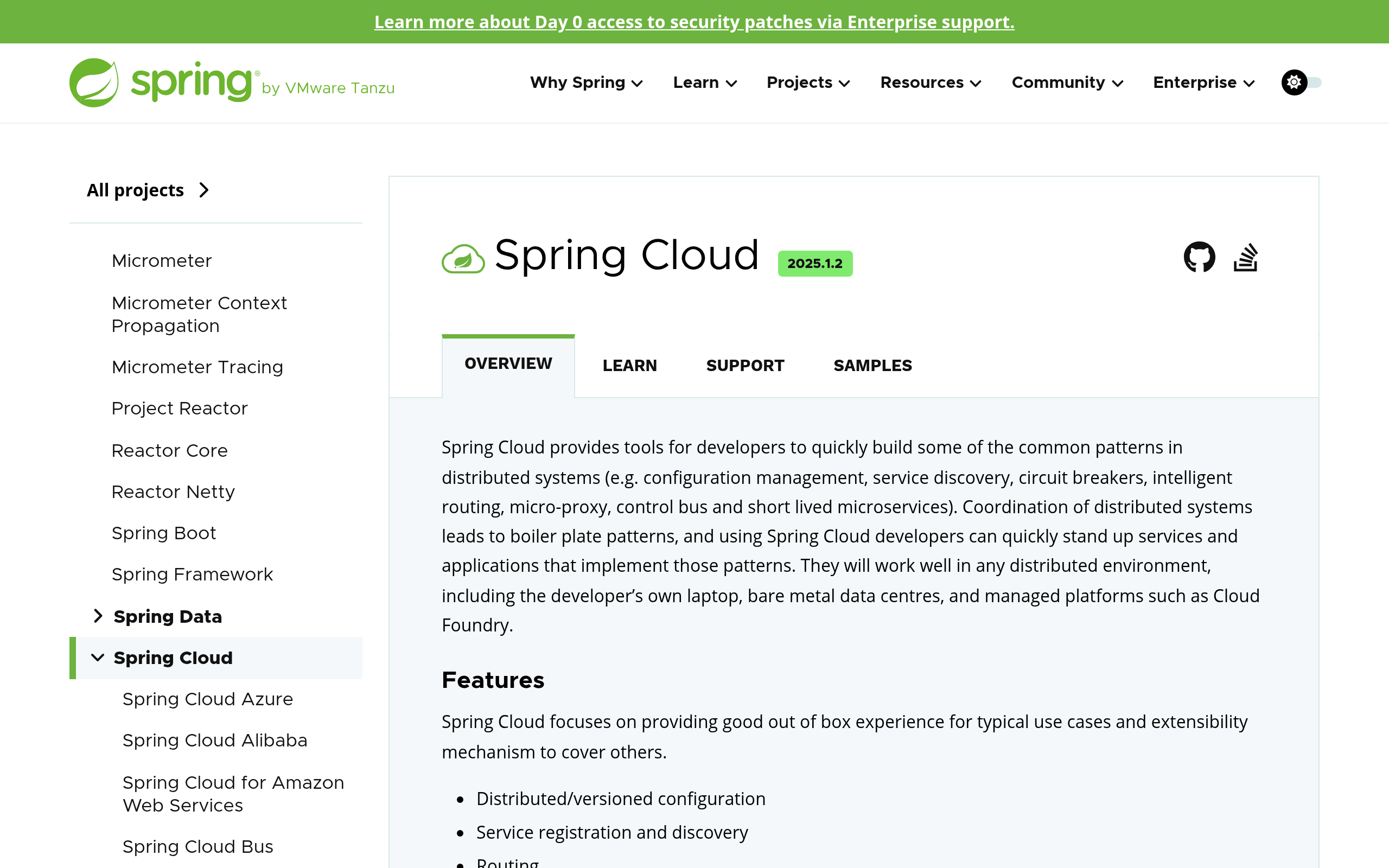Toggle the dark mode theme switch
1389x868 pixels.
tap(1301, 82)
